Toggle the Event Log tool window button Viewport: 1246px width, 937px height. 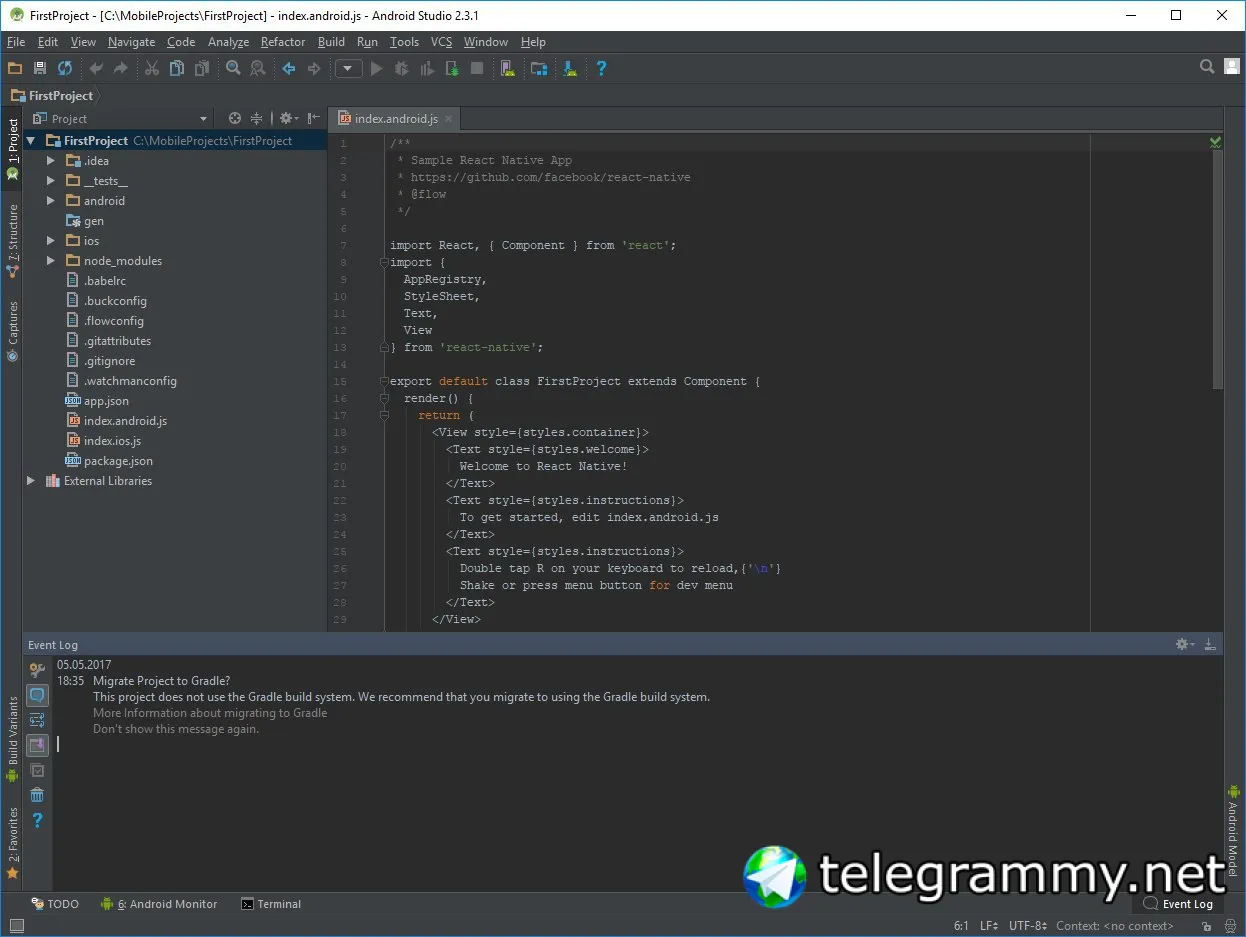pyautogui.click(x=1178, y=904)
